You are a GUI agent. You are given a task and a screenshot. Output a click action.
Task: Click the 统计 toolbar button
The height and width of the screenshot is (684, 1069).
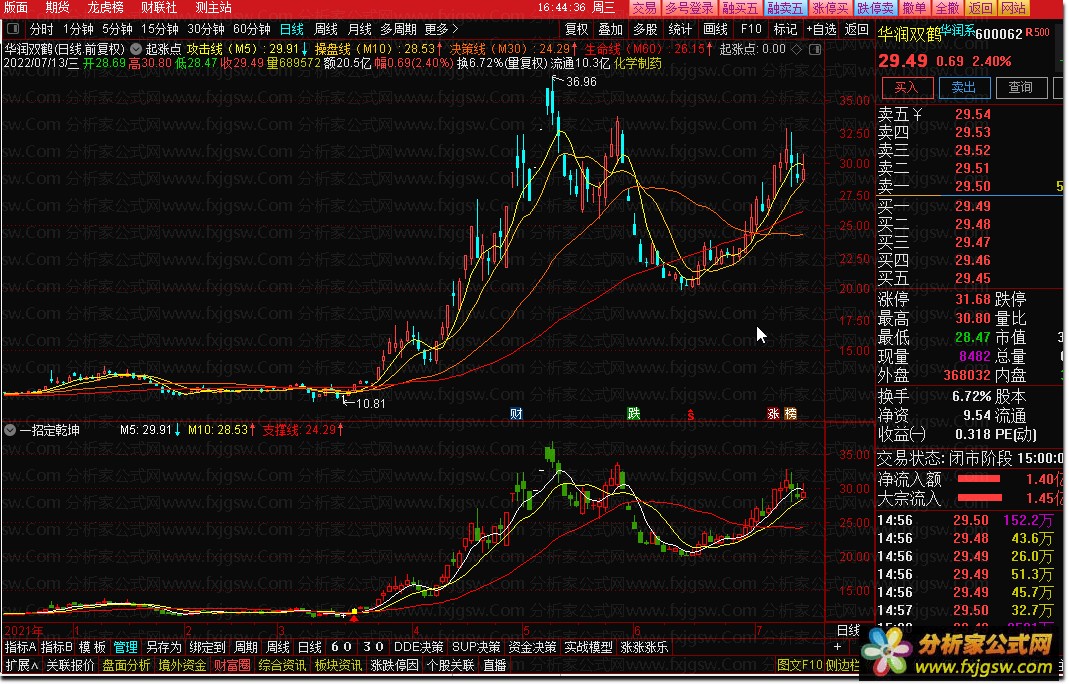680,29
